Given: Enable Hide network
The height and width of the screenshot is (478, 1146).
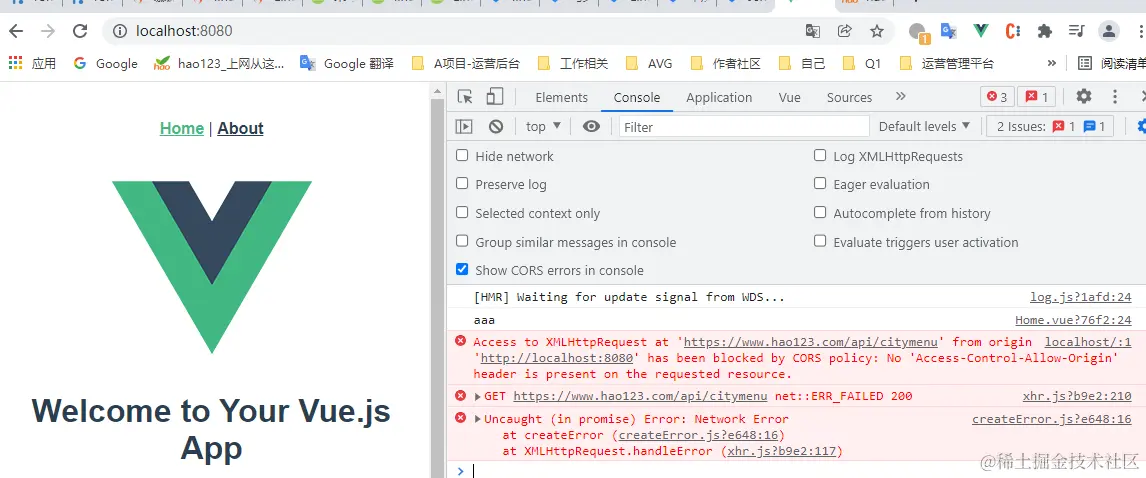Looking at the screenshot, I should (x=462, y=156).
